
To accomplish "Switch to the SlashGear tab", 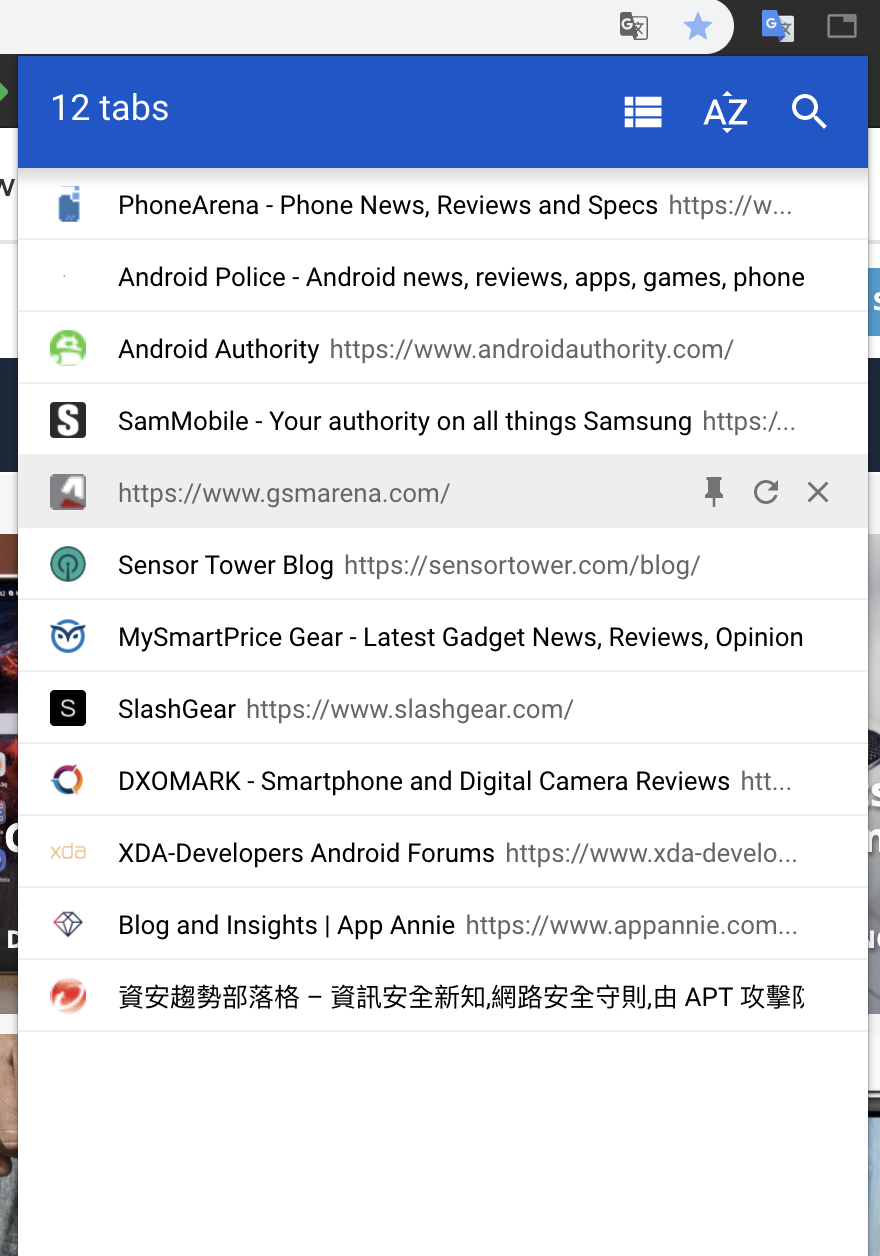I will click(300, 708).
